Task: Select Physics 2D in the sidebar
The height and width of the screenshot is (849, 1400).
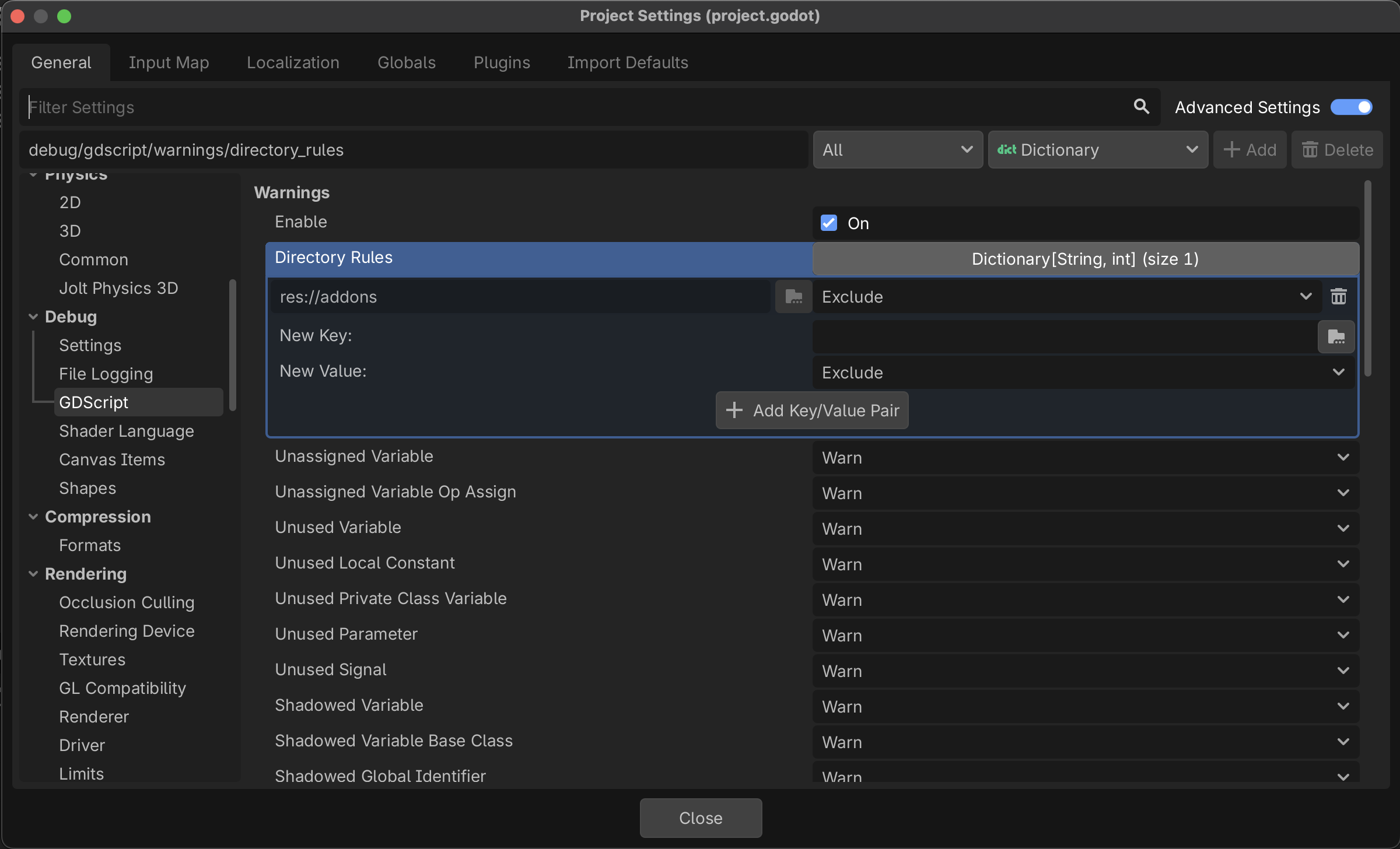Action: click(x=70, y=202)
